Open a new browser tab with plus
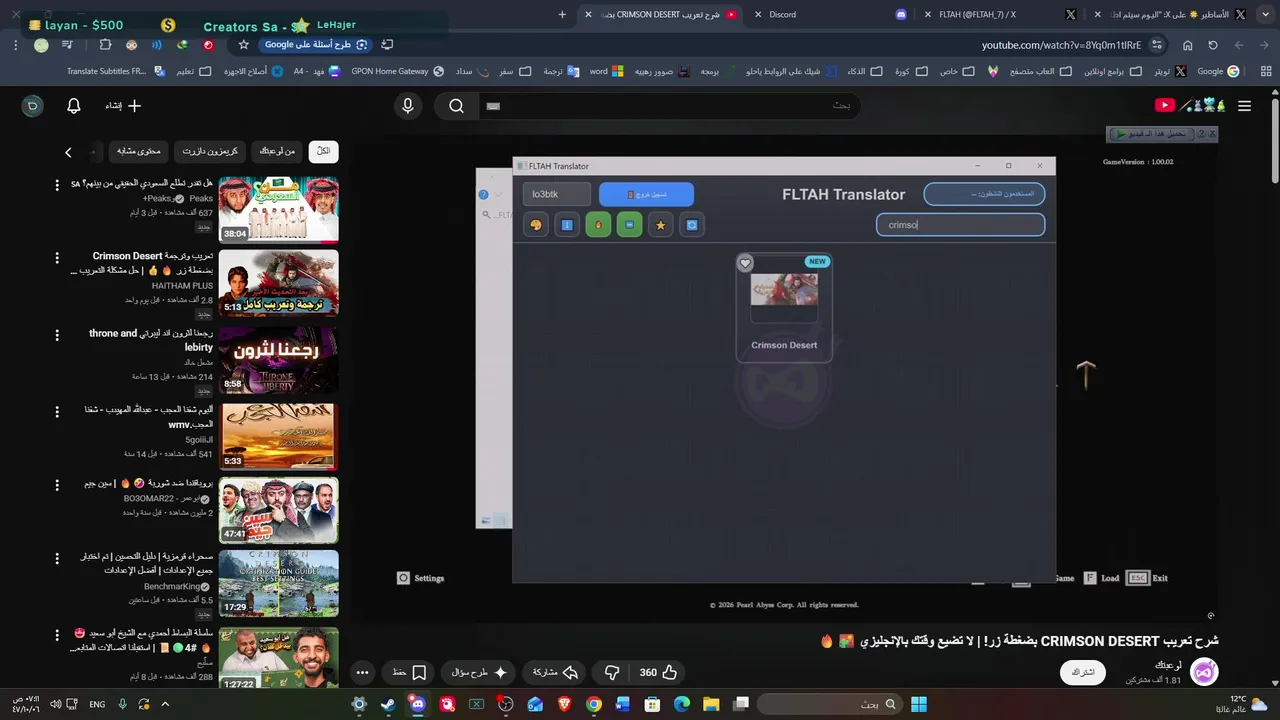 [562, 14]
